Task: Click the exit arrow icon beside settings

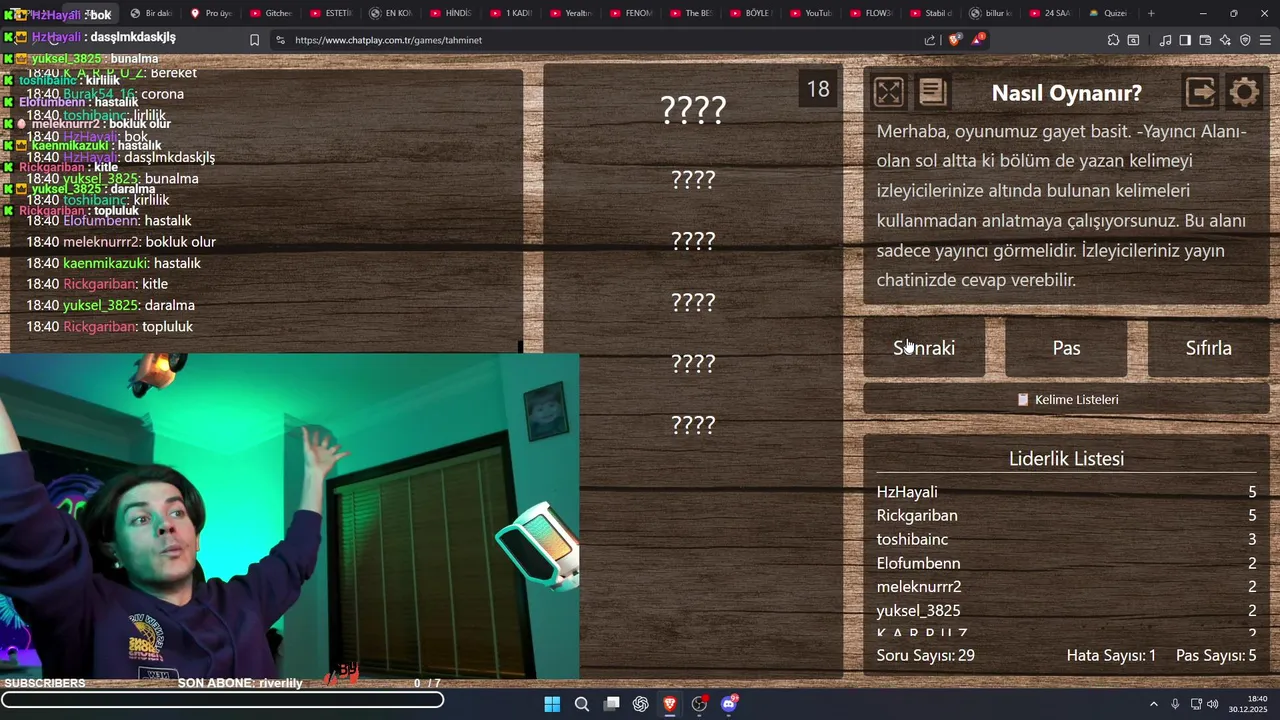Action: pyautogui.click(x=1200, y=92)
